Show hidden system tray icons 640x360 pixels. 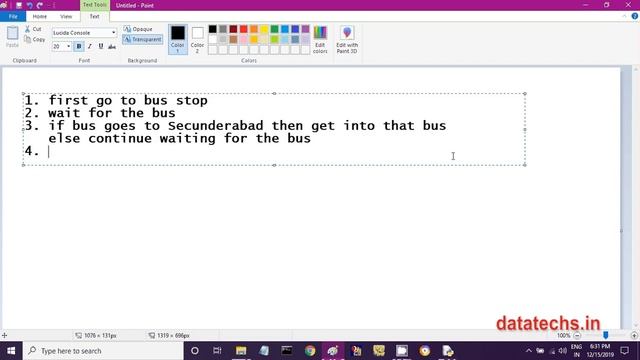[x=529, y=351]
